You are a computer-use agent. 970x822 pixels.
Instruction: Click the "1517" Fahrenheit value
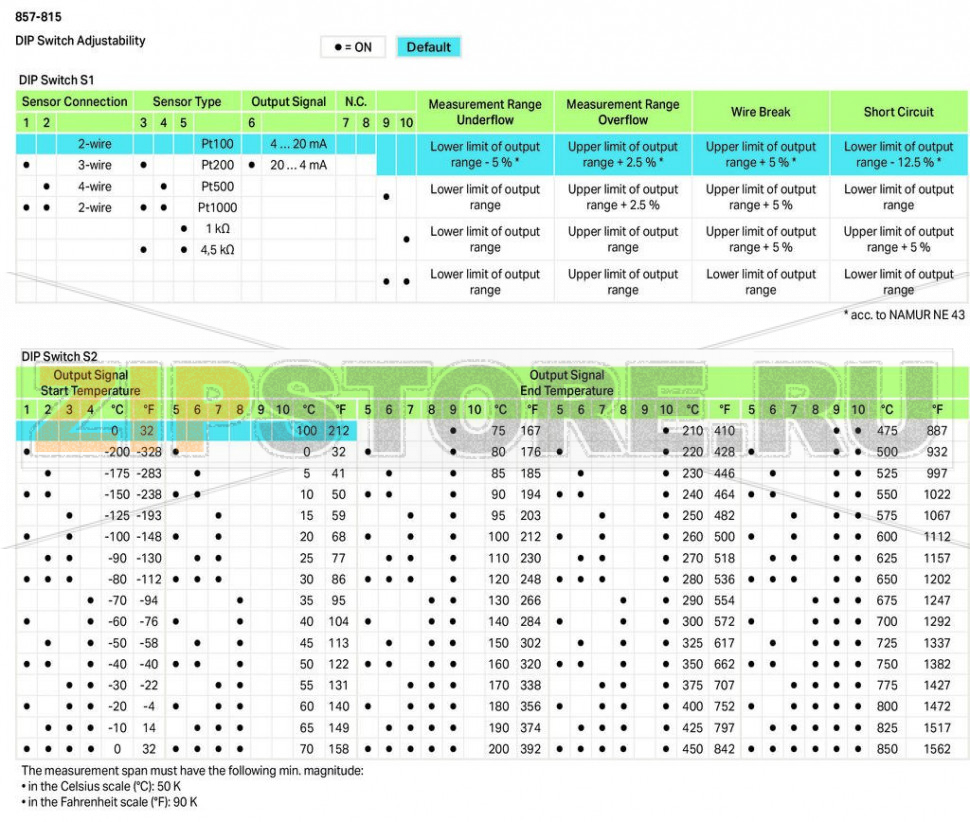click(937, 728)
